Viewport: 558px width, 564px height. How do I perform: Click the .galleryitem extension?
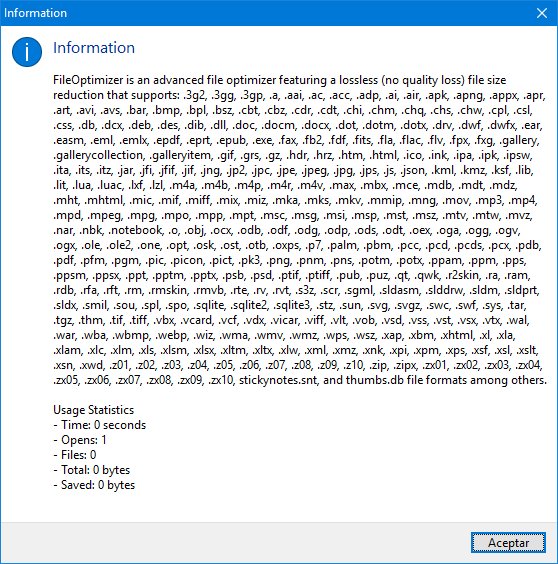pyautogui.click(x=180, y=155)
